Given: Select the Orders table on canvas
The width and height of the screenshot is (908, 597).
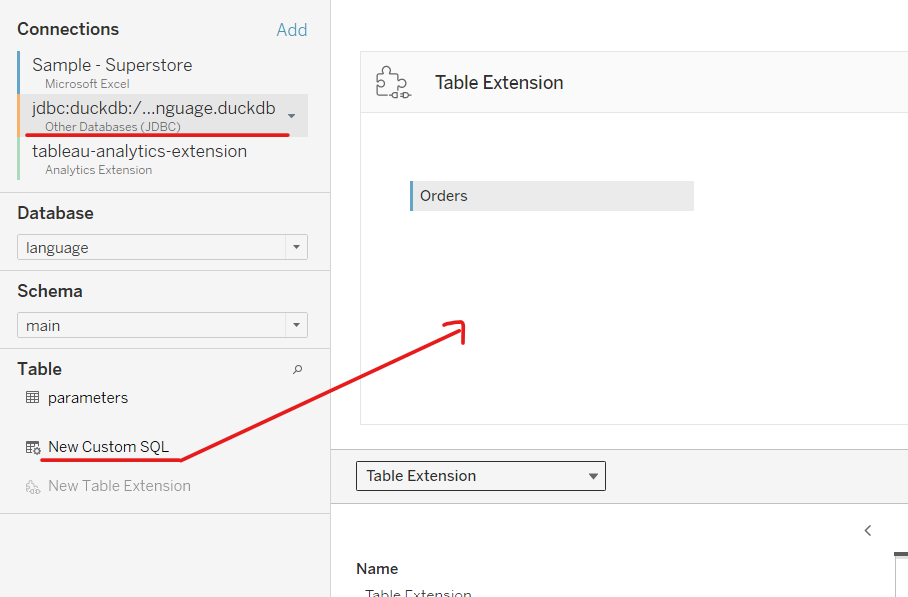Looking at the screenshot, I should tap(551, 196).
